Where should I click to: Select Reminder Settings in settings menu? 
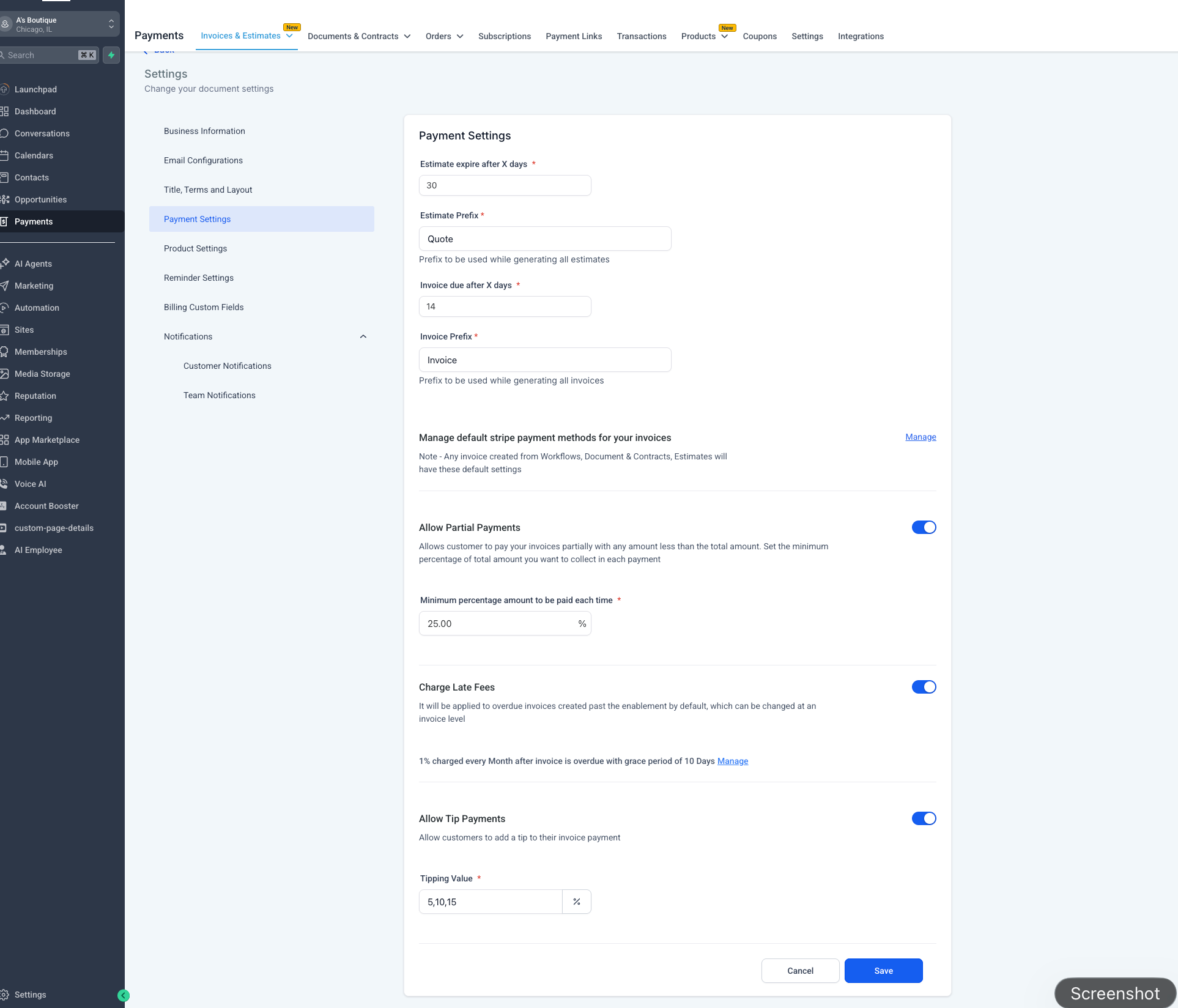(199, 278)
